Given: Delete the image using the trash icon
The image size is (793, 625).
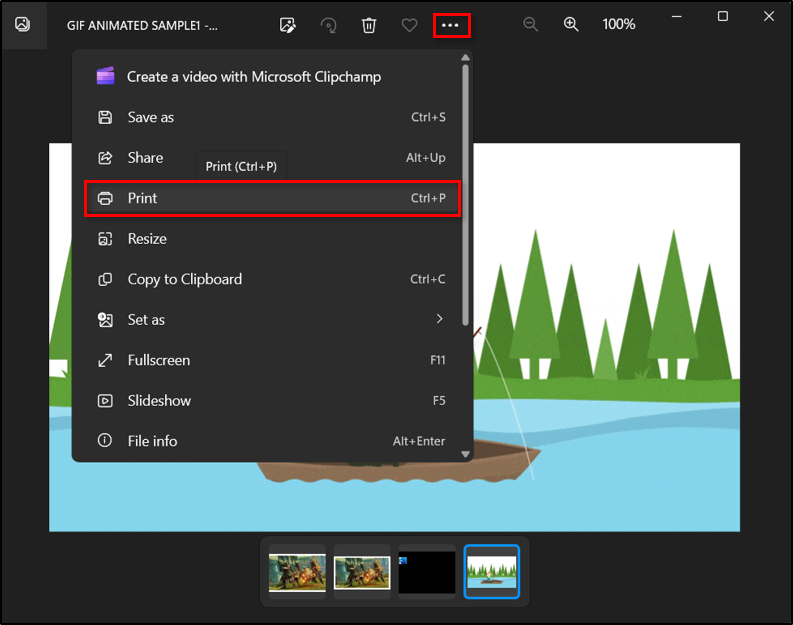Looking at the screenshot, I should (369, 25).
